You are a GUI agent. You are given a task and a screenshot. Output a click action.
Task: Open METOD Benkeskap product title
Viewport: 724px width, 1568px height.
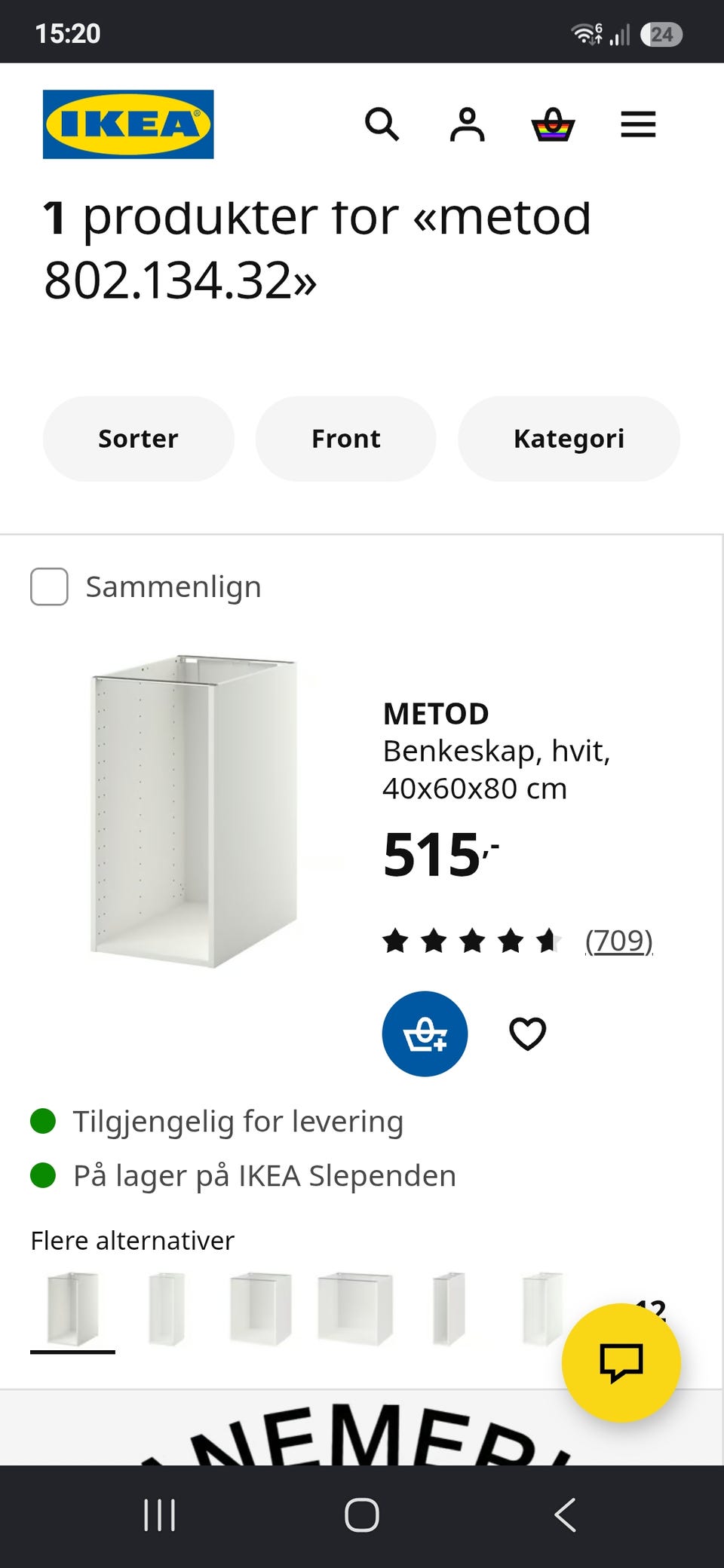496,751
